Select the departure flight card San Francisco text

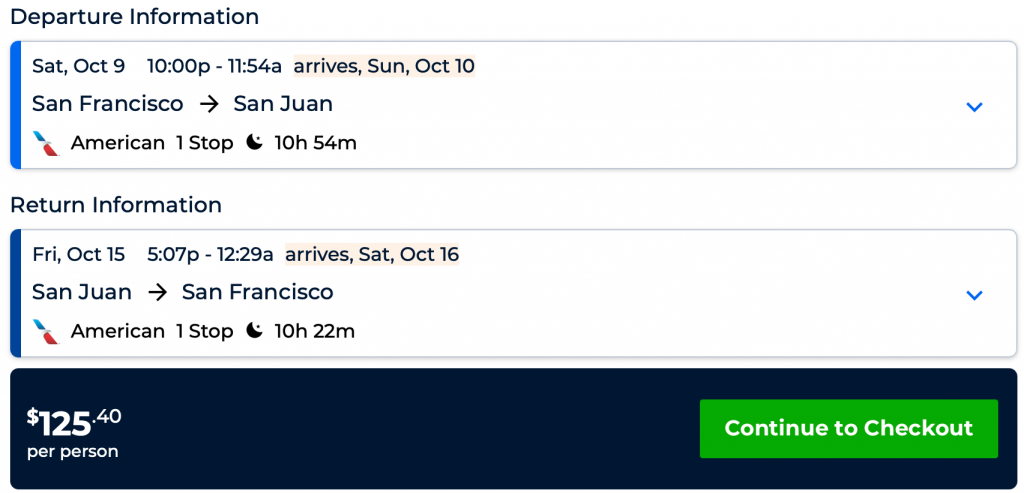pyautogui.click(x=108, y=104)
